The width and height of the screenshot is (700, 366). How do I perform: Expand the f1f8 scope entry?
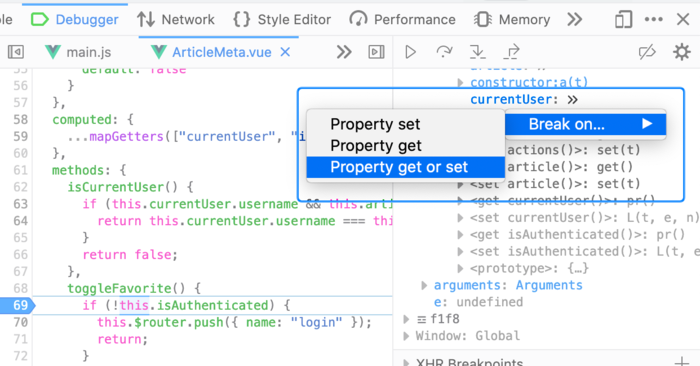pos(406,319)
